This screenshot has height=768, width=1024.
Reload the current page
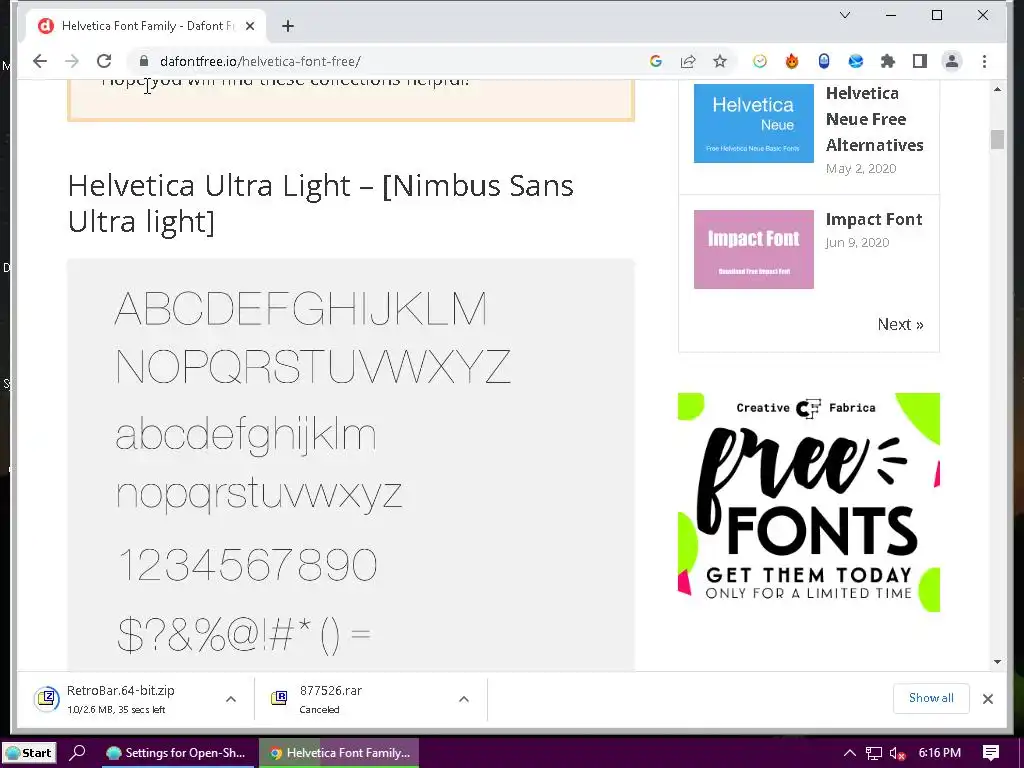(104, 61)
